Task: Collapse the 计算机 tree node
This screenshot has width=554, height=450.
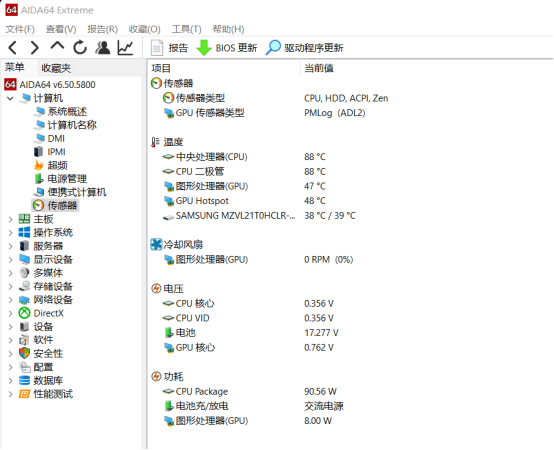Action: (x=11, y=99)
